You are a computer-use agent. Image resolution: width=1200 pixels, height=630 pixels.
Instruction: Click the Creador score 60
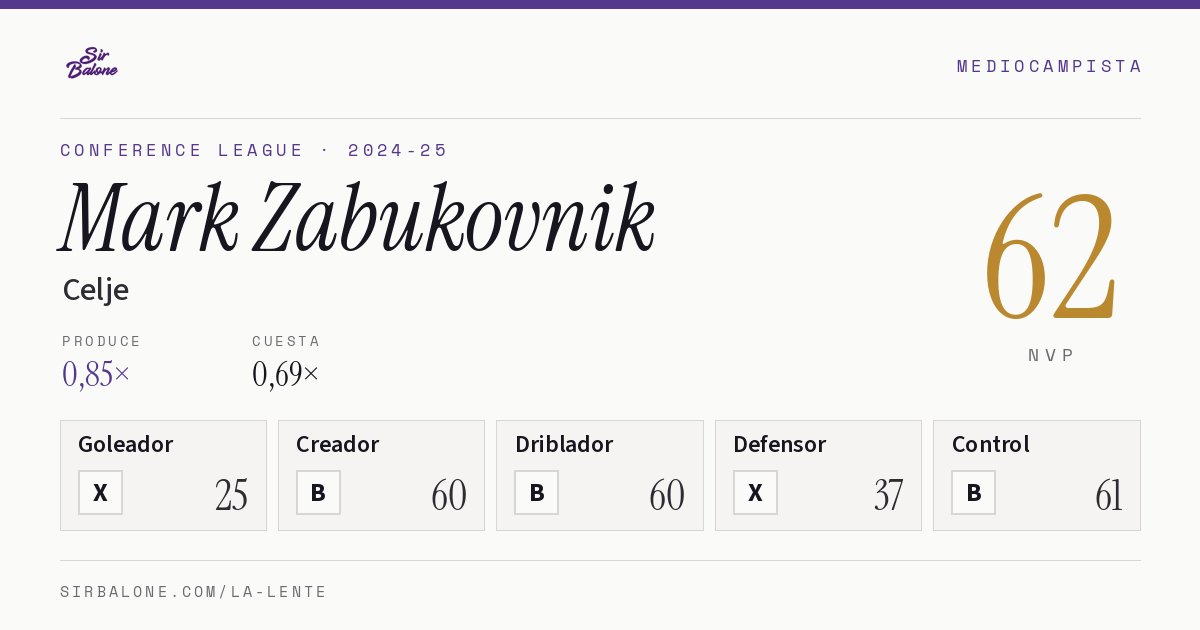(449, 495)
